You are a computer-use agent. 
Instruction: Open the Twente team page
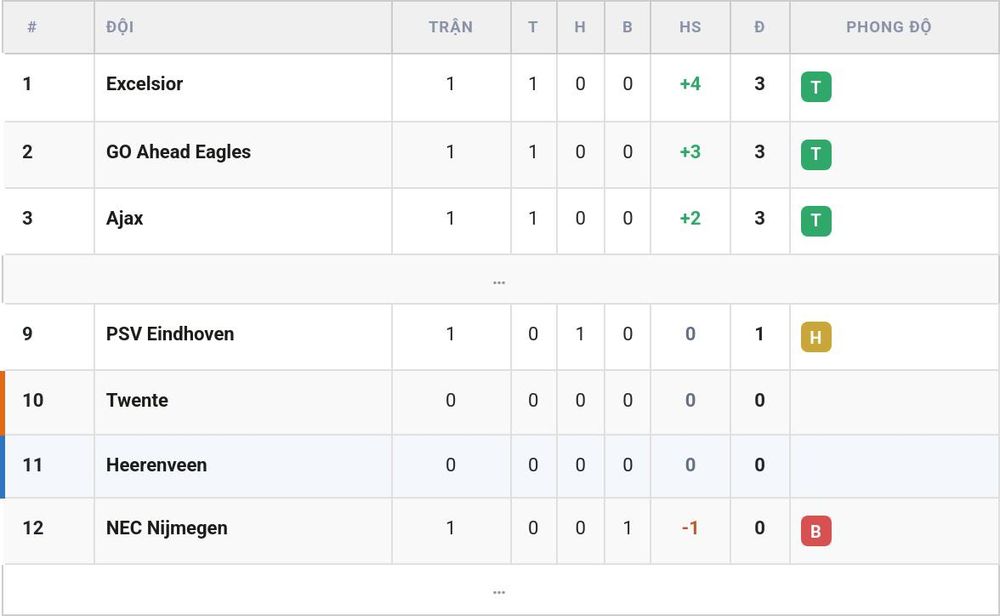(137, 400)
